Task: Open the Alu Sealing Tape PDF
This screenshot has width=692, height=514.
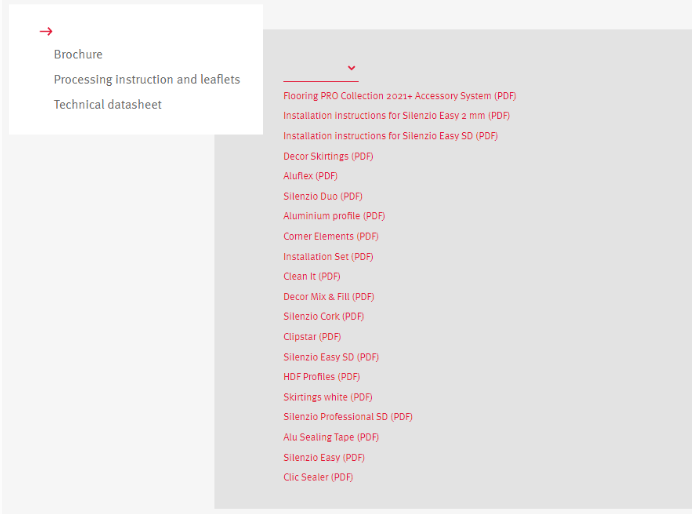Action: 331,437
